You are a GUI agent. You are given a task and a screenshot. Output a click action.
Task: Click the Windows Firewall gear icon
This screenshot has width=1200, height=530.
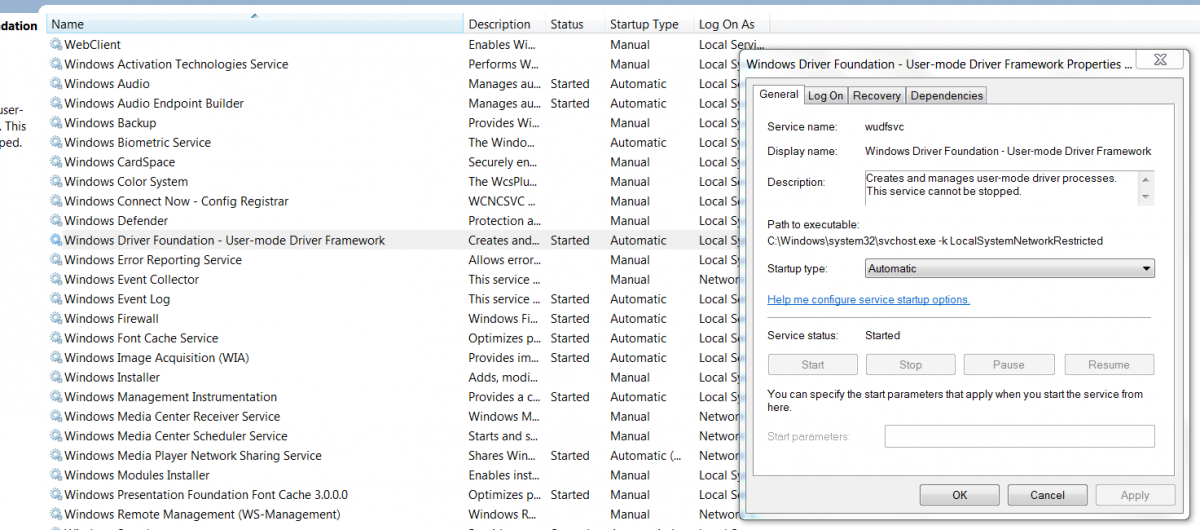pyautogui.click(x=56, y=319)
